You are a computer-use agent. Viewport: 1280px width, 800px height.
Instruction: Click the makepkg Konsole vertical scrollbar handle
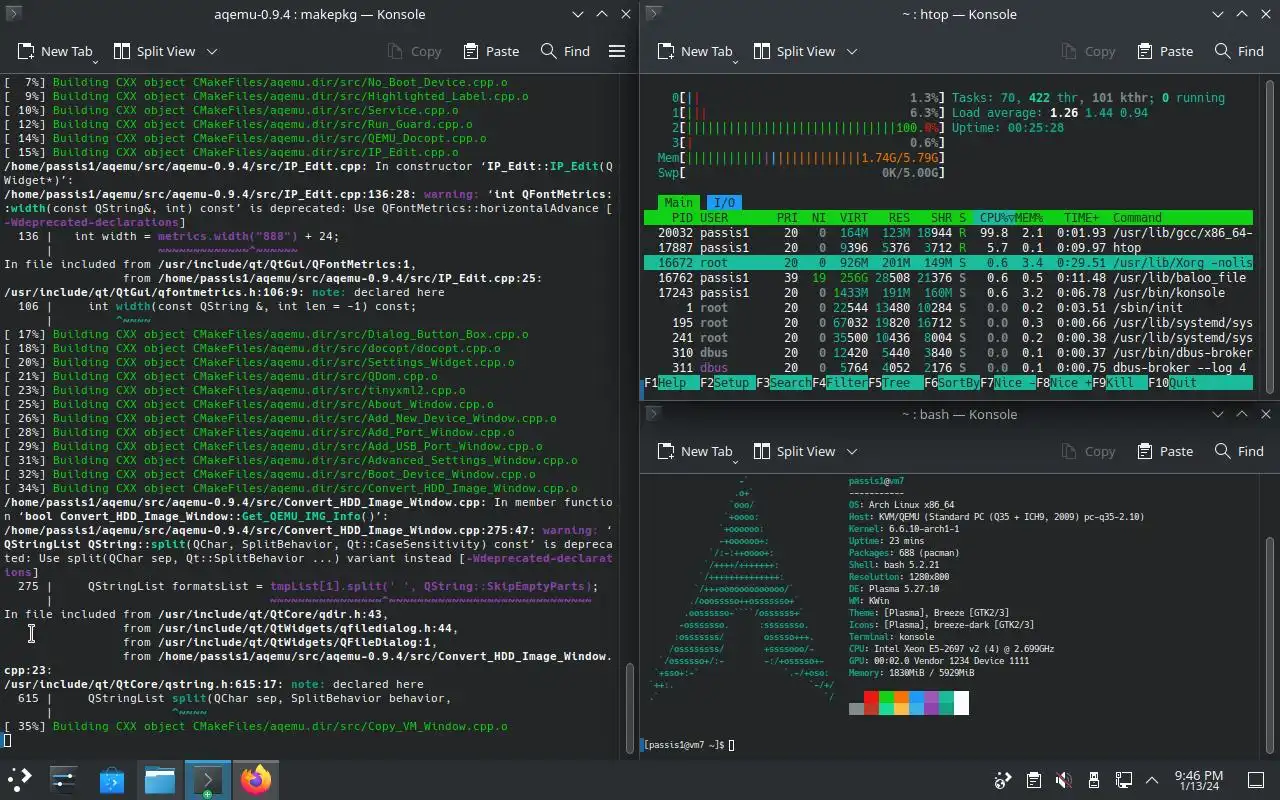click(x=629, y=707)
